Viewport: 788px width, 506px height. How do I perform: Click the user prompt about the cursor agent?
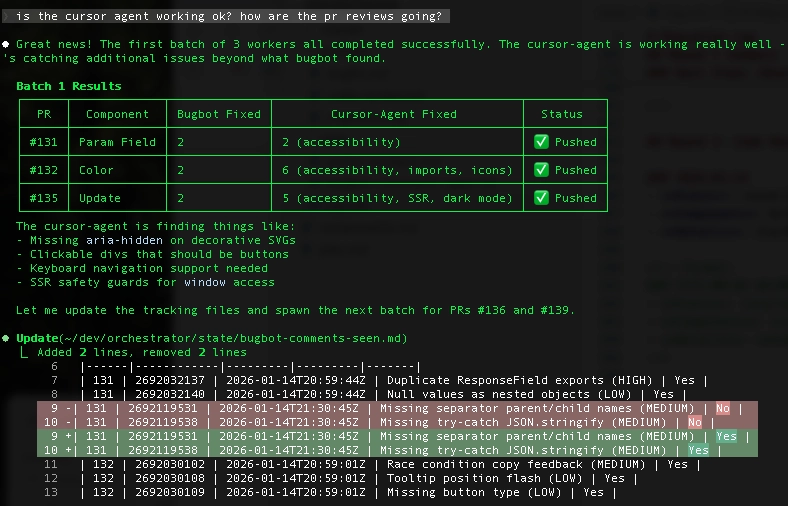click(230, 16)
